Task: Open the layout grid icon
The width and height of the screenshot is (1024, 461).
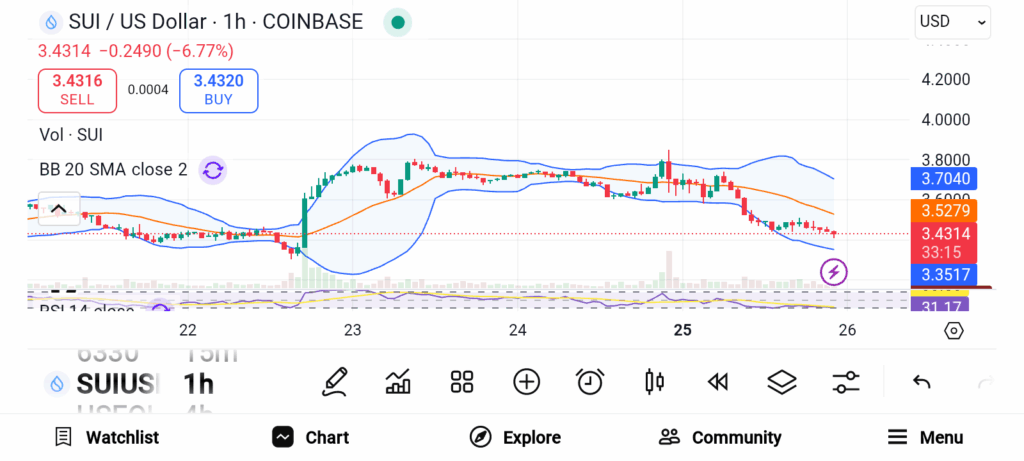Action: point(461,381)
